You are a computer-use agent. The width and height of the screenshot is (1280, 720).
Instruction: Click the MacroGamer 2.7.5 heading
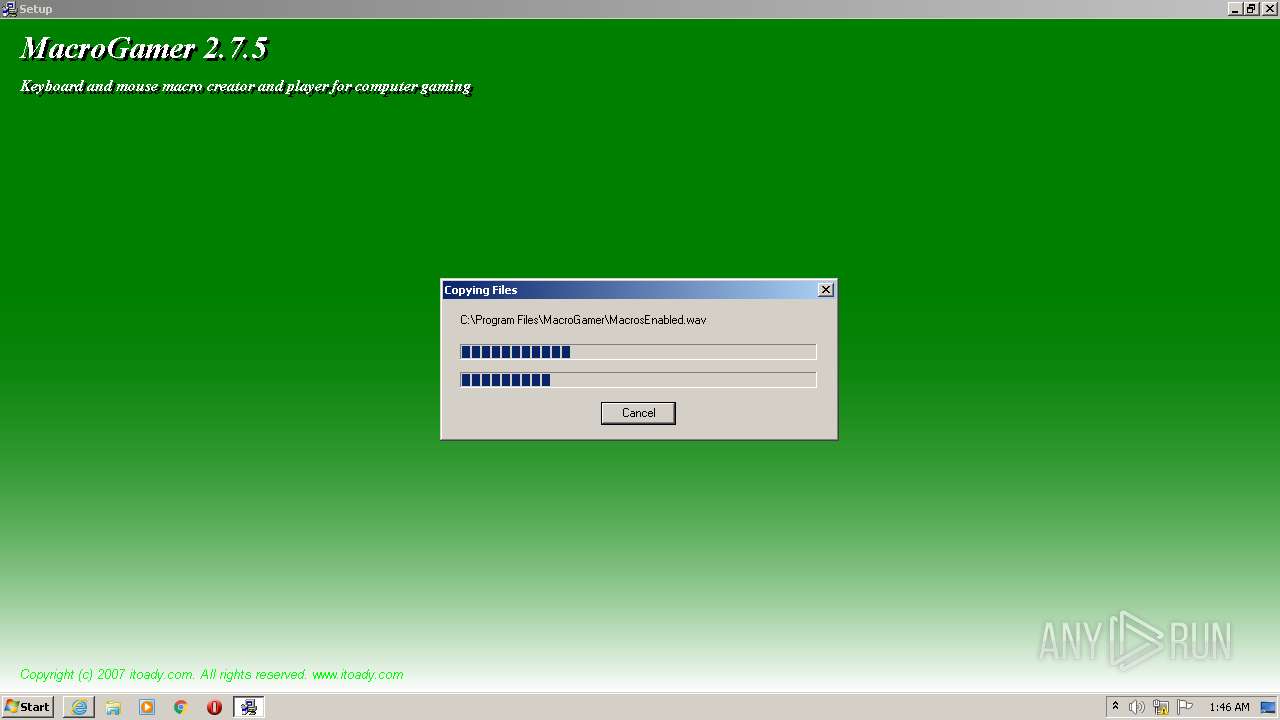coord(144,48)
